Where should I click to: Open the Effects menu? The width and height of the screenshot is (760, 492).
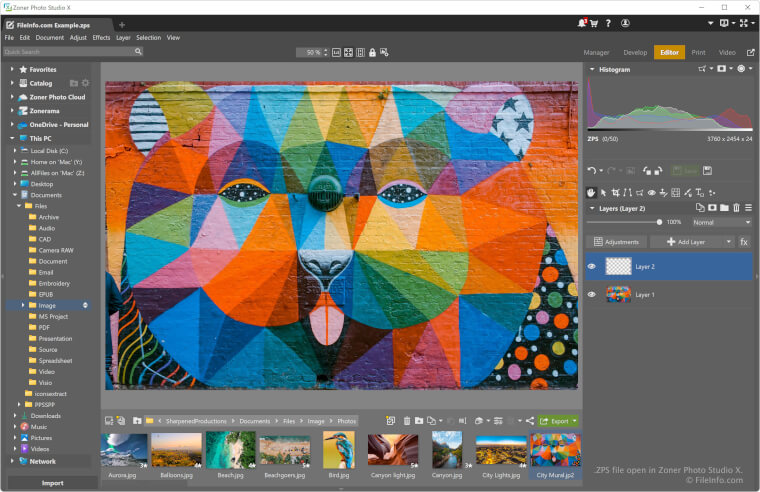101,37
